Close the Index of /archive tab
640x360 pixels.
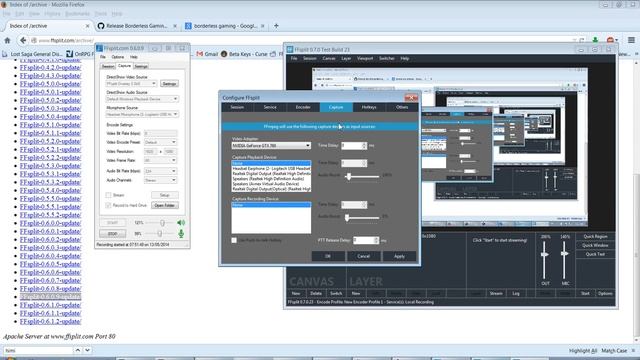tap(87, 26)
